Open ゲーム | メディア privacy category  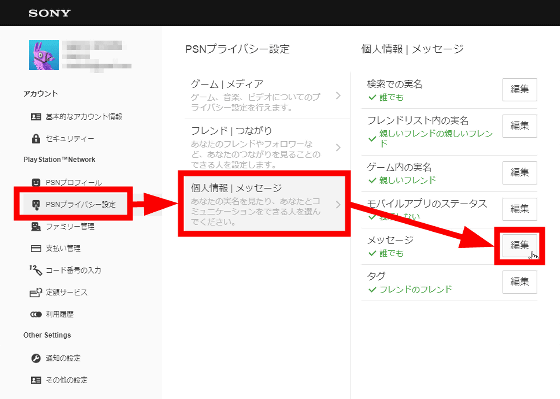[x=267, y=95]
